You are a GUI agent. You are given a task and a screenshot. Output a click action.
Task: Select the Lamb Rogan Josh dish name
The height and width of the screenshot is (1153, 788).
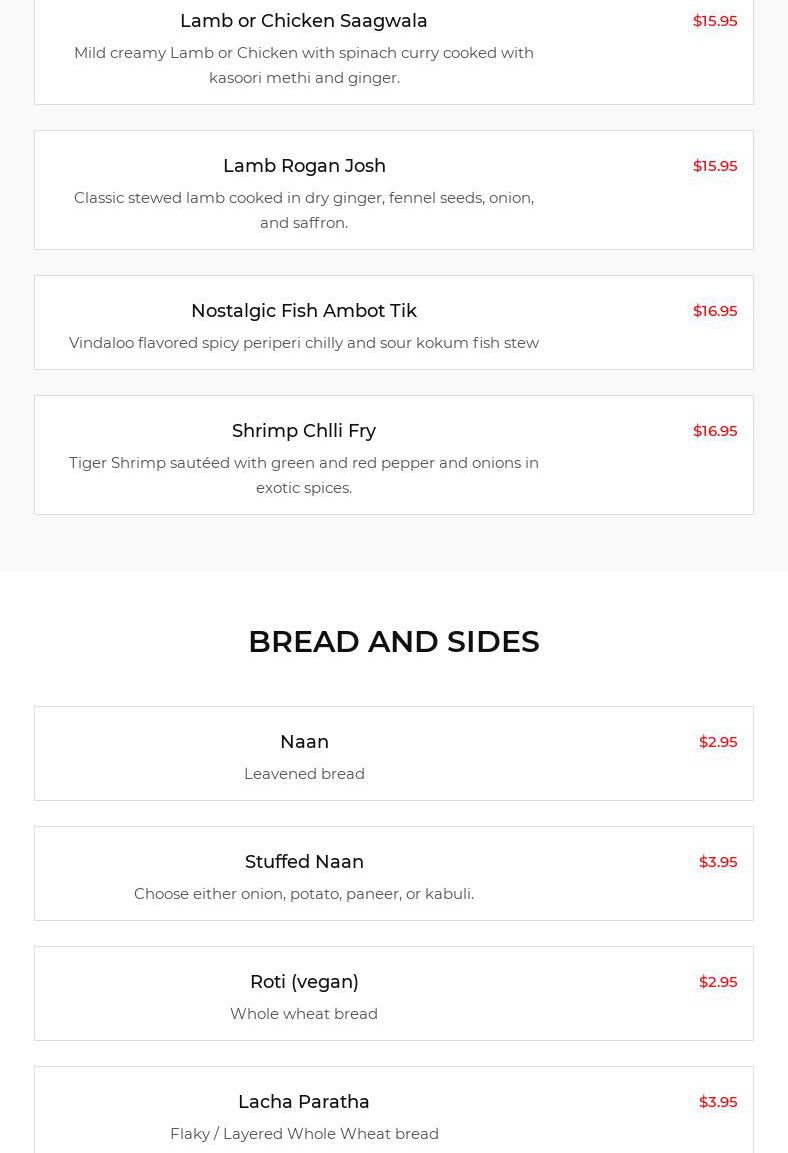pos(304,166)
